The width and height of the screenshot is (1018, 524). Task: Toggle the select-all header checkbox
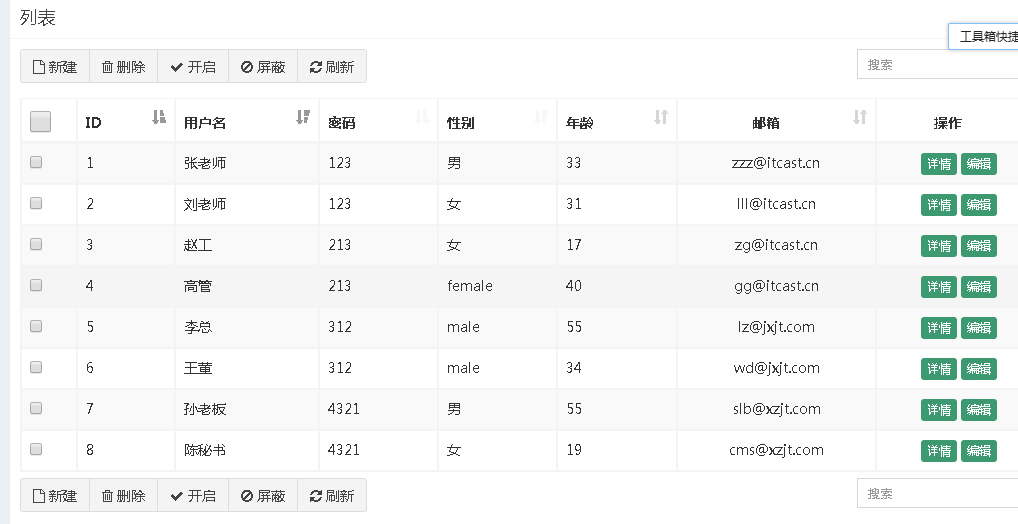[x=40, y=121]
